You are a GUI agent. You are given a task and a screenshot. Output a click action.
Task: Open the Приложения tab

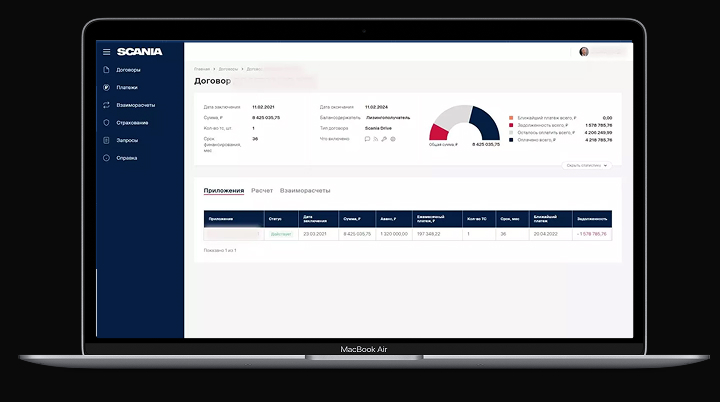[223, 190]
